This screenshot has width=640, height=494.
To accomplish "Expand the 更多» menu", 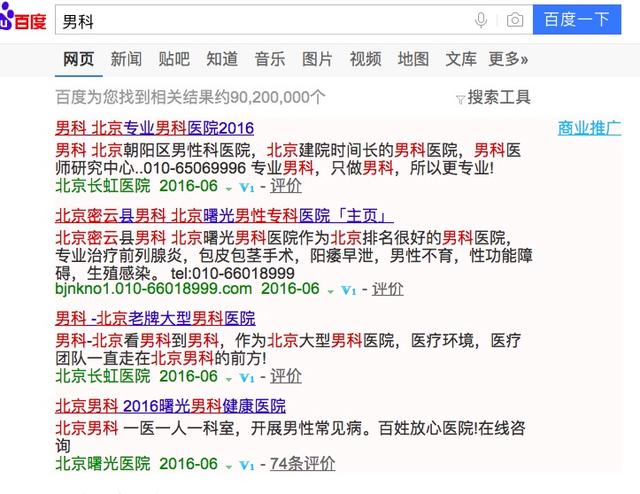I will click(x=508, y=59).
